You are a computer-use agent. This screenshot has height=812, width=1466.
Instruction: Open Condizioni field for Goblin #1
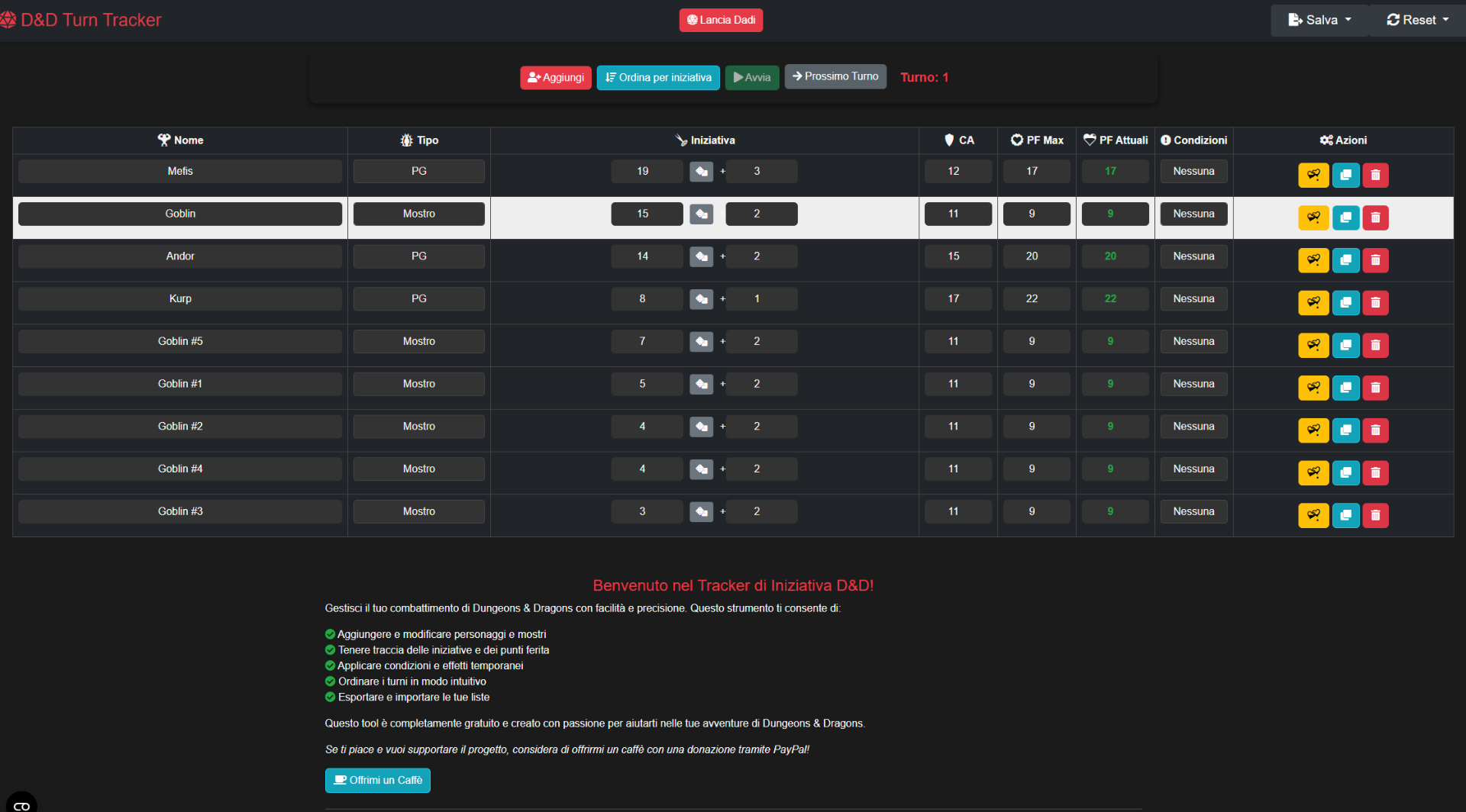[x=1193, y=384]
